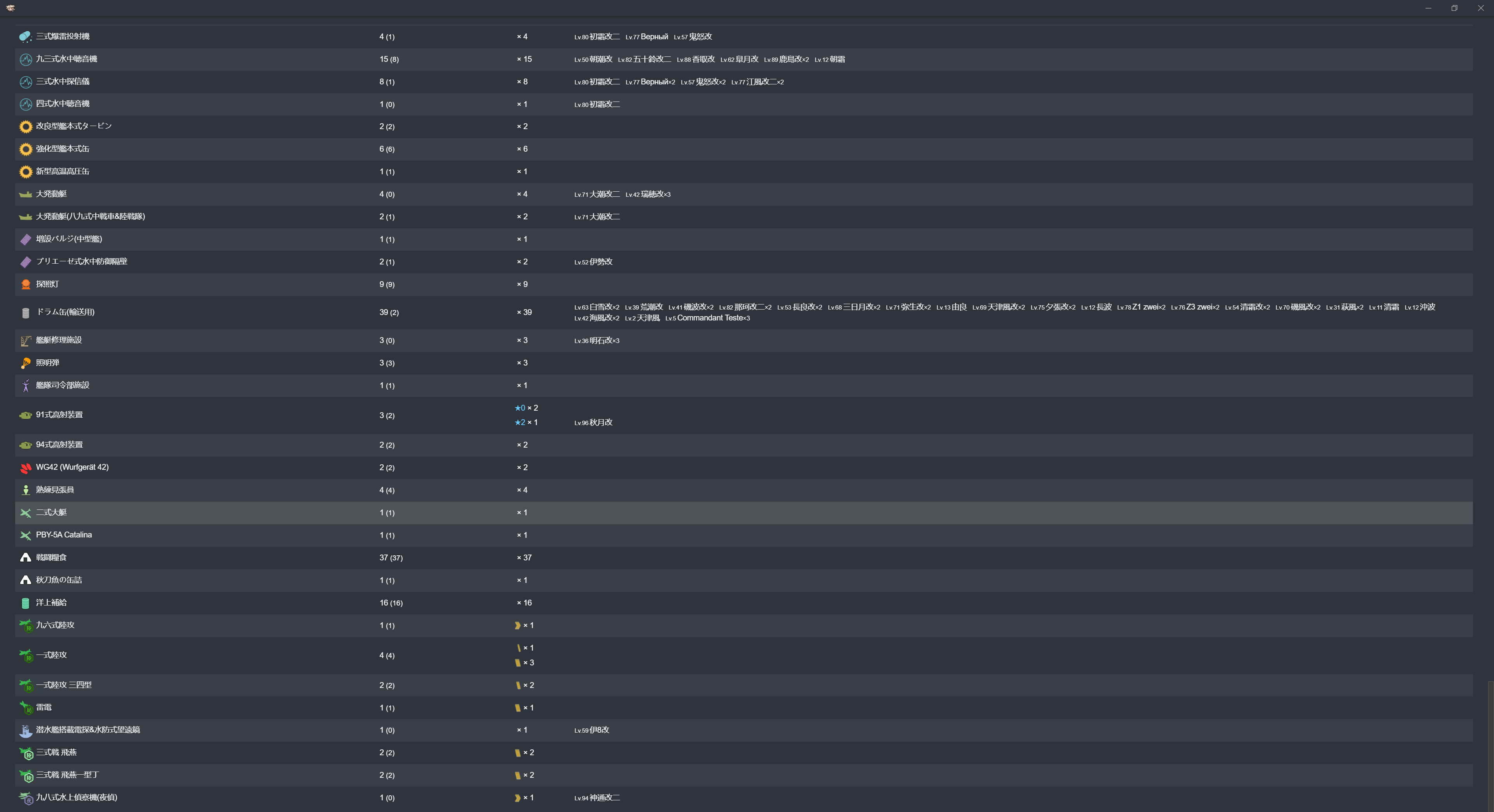Click the flying boat icon for PBY-5A Catalina
The width and height of the screenshot is (1494, 812).
[25, 535]
